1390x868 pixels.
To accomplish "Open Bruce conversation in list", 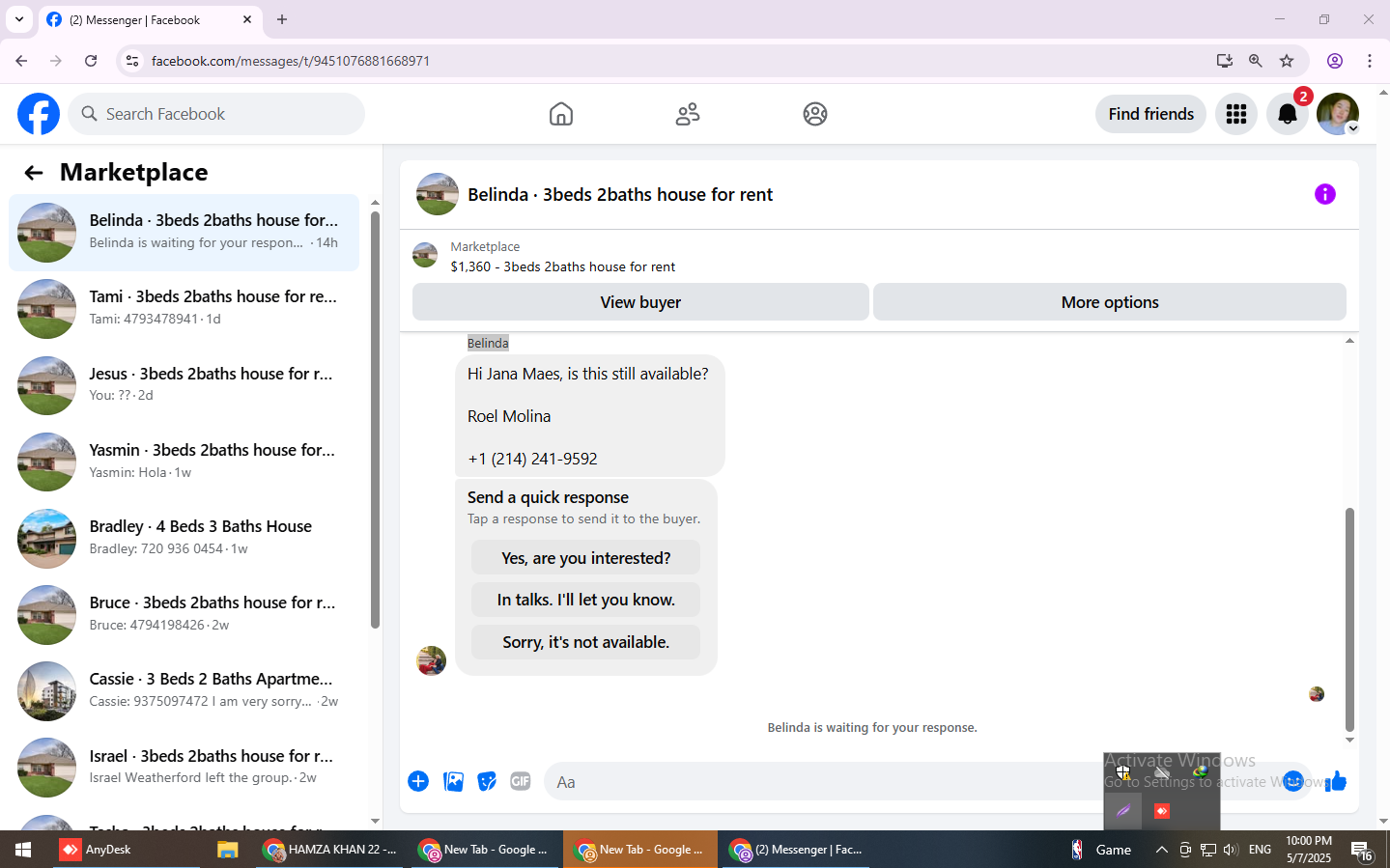I will (184, 614).
